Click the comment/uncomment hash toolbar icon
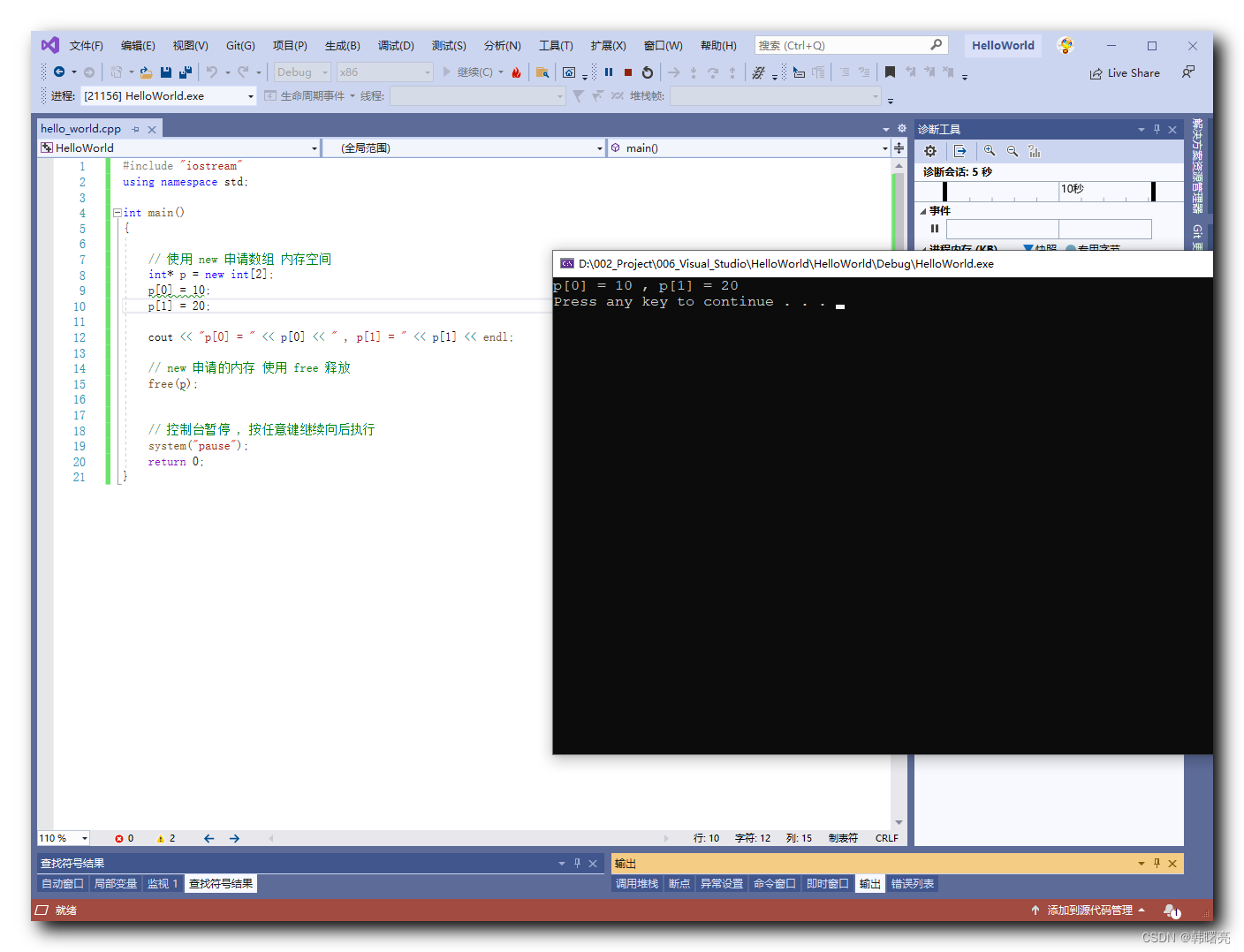Viewport: 1244px width, 952px height. pos(758,72)
